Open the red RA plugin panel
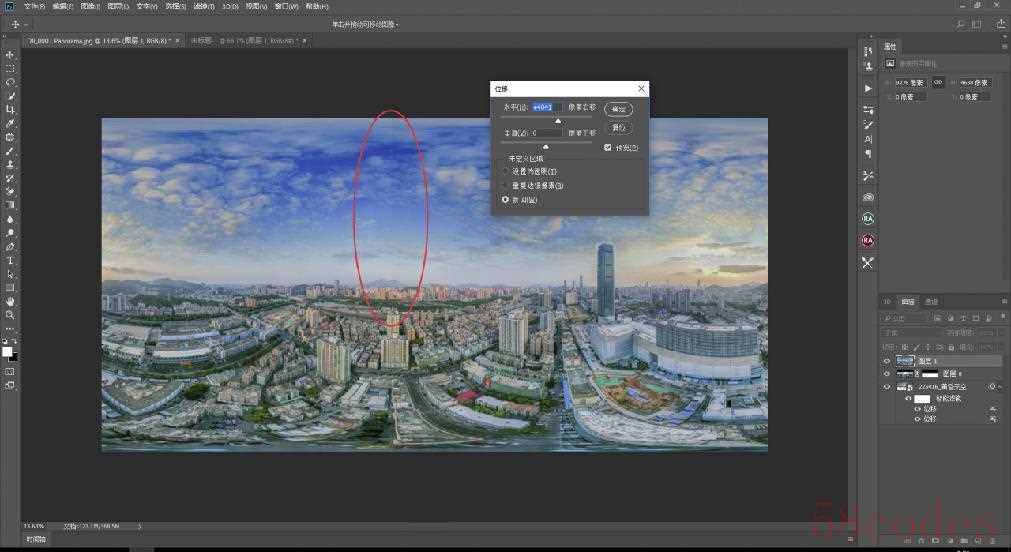Image resolution: width=1011 pixels, height=552 pixels. coord(868,241)
